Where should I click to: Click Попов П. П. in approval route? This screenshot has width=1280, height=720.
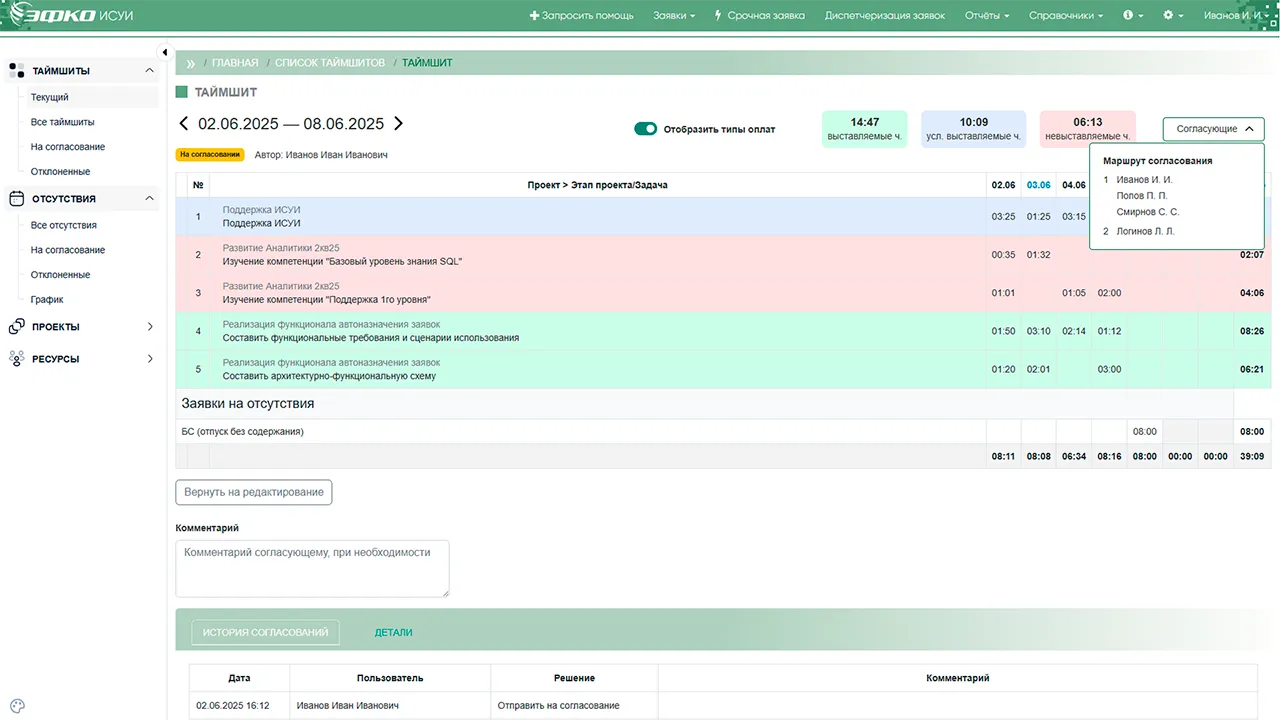coord(1142,196)
